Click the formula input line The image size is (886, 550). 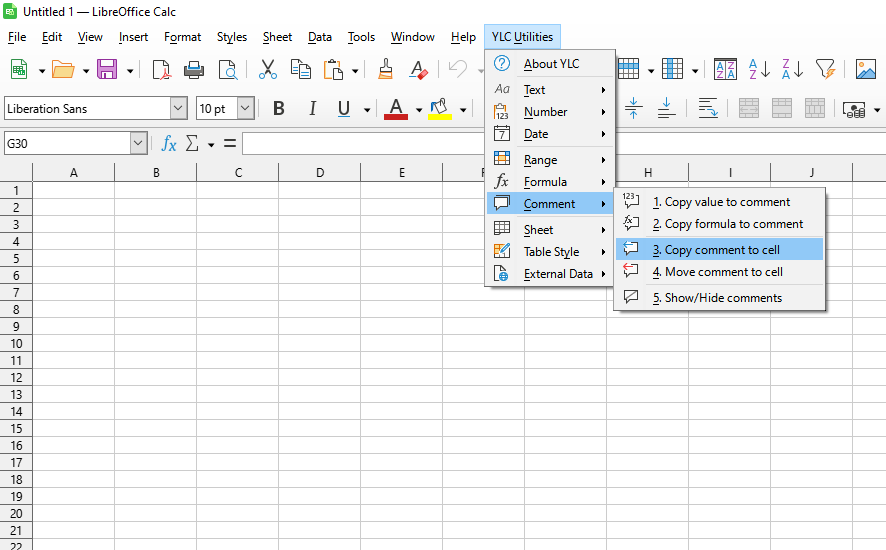click(x=360, y=144)
